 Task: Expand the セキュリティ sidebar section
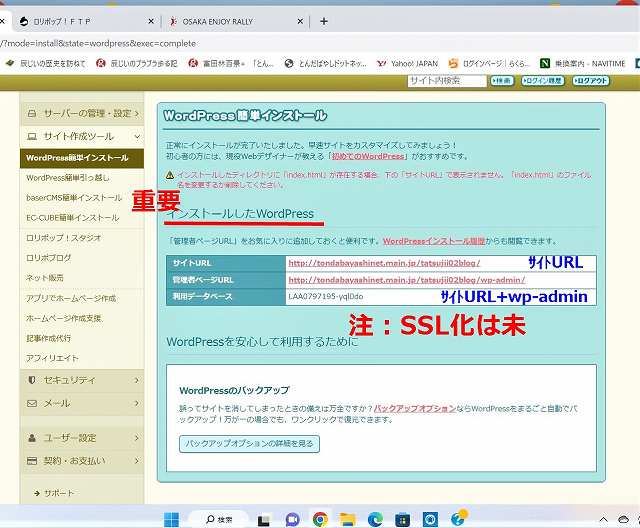(82, 380)
